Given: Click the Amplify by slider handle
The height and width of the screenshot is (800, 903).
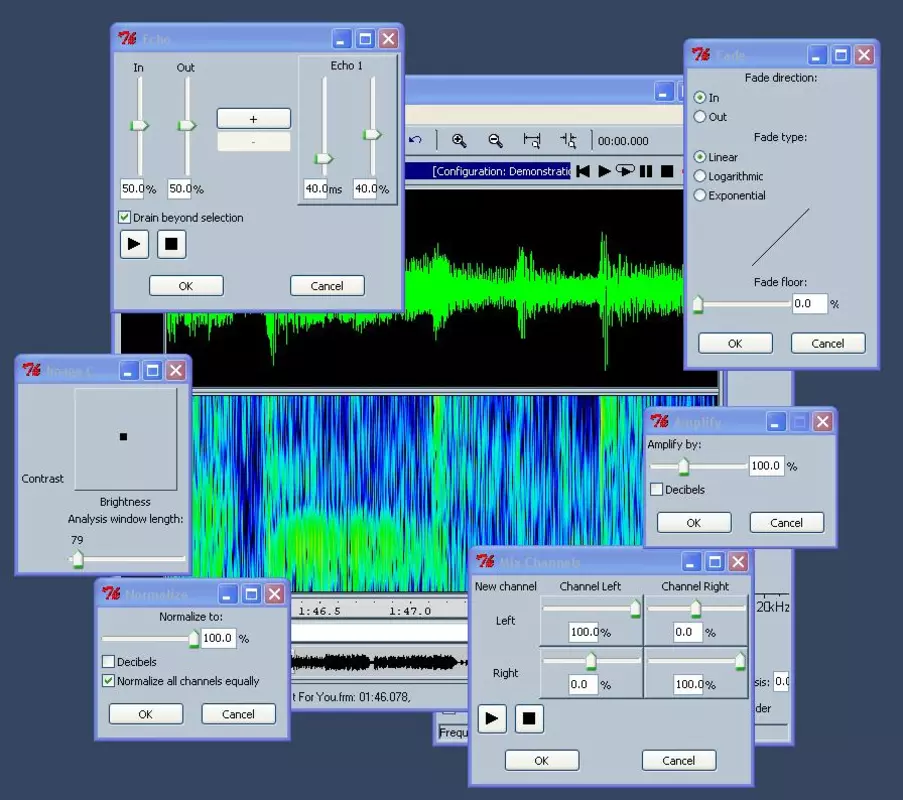Looking at the screenshot, I should coord(684,466).
